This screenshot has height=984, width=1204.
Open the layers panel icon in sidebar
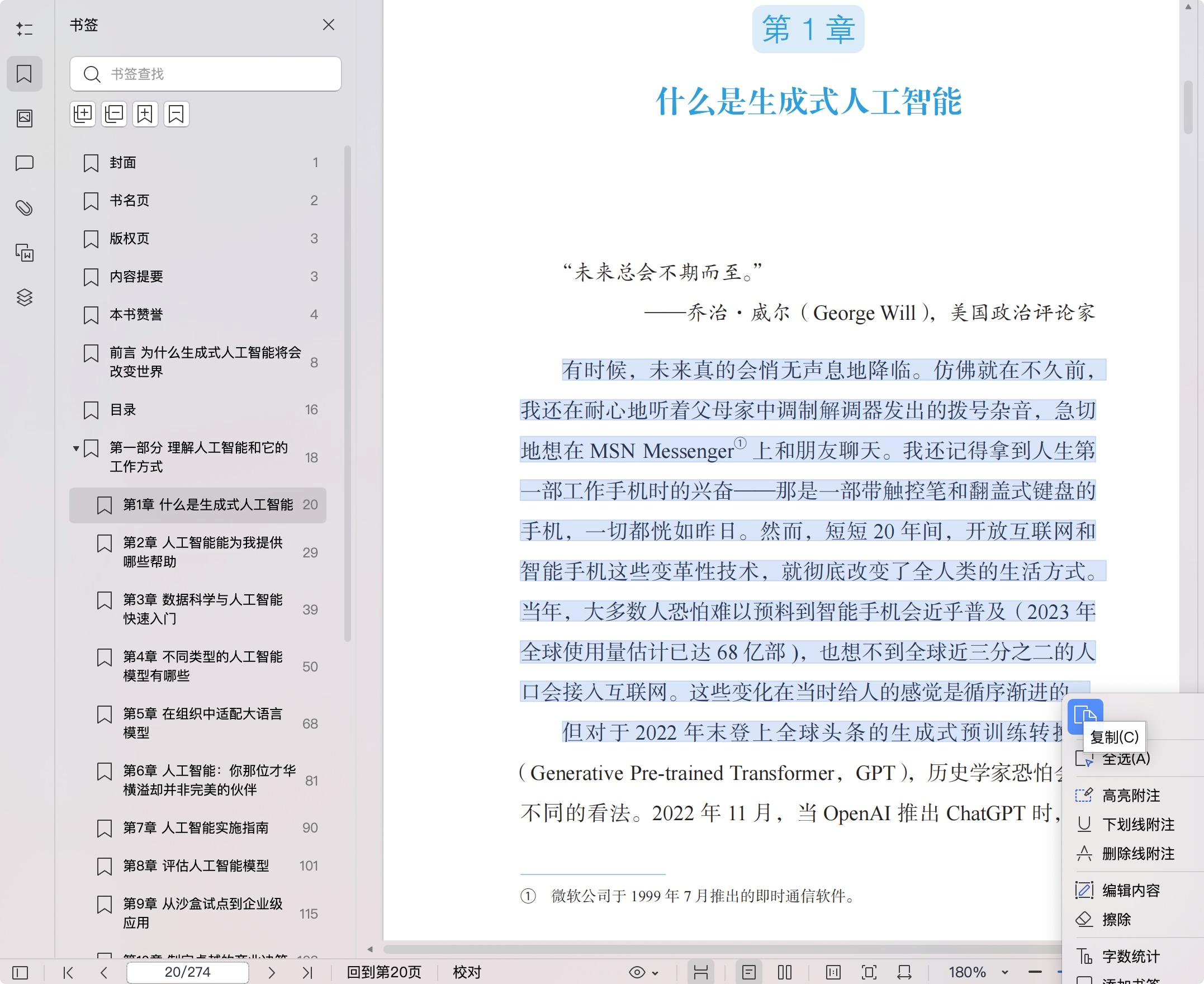(25, 297)
